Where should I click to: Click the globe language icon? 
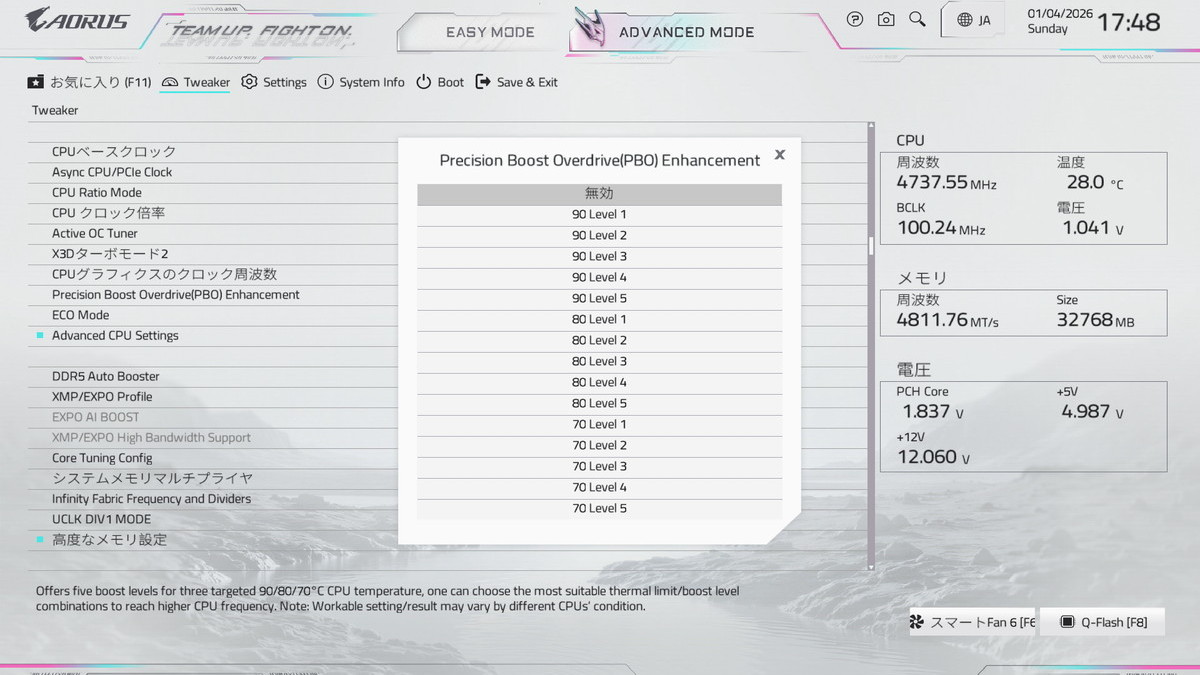(x=965, y=20)
